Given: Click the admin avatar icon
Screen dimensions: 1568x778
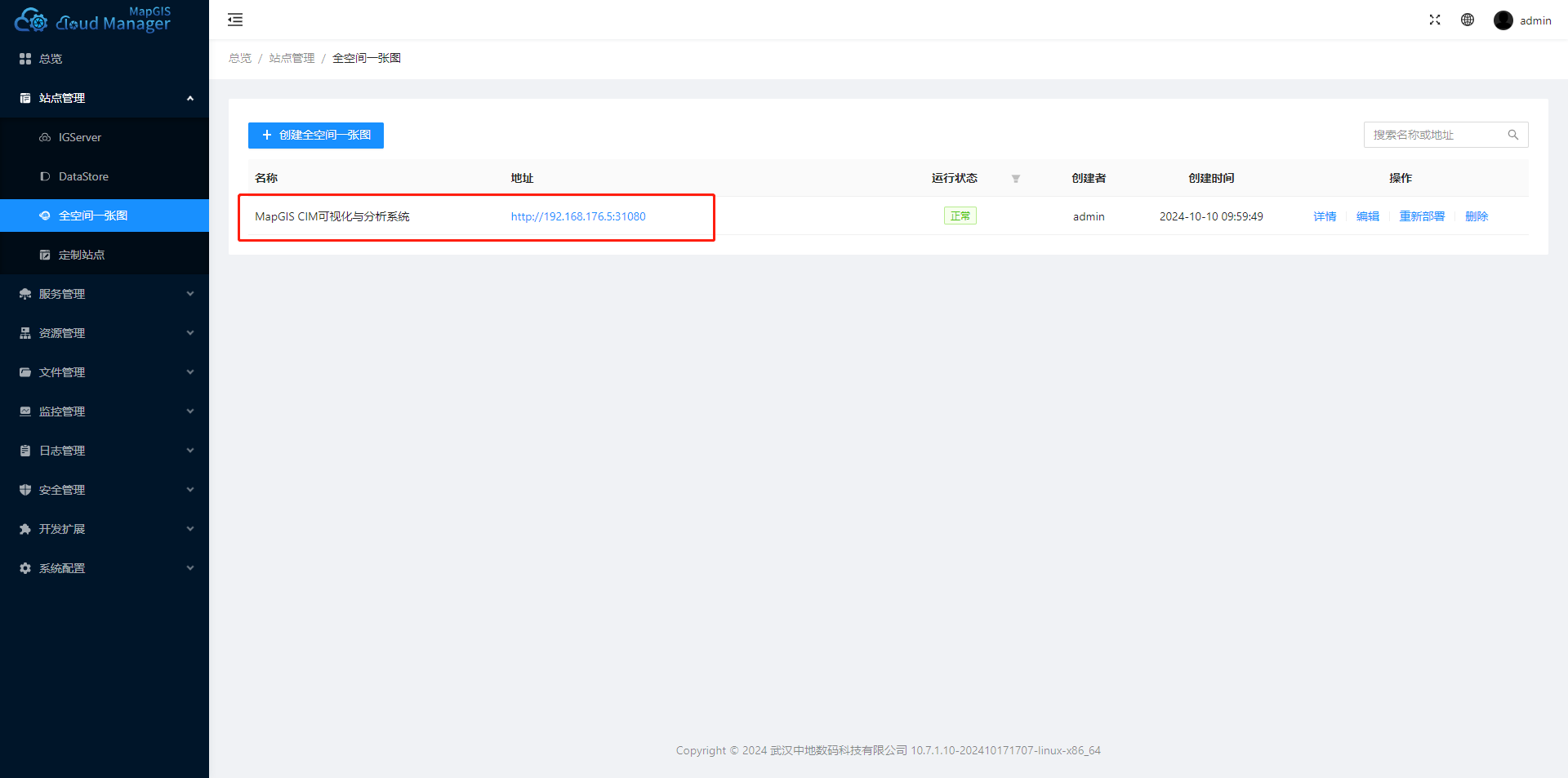Looking at the screenshot, I should pyautogui.click(x=1503, y=20).
